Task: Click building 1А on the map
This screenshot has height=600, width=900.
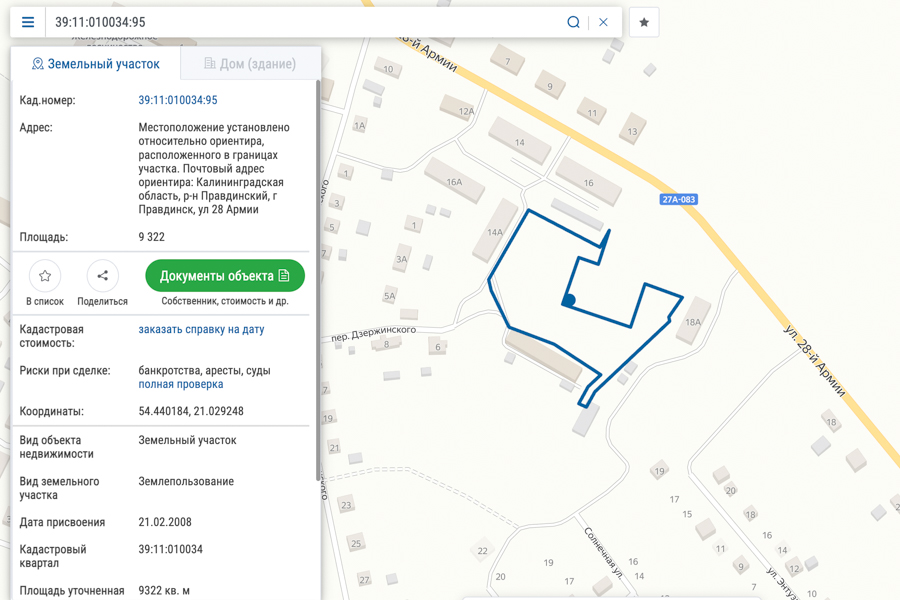Action: (359, 125)
